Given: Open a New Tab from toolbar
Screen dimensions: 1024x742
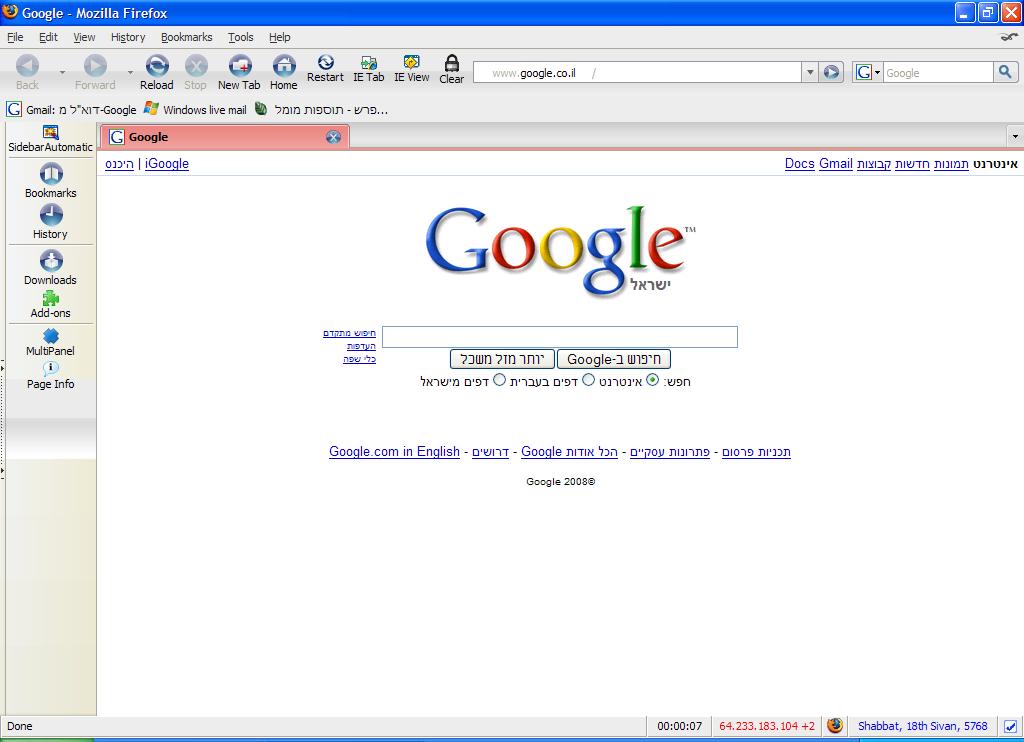Looking at the screenshot, I should (x=239, y=67).
